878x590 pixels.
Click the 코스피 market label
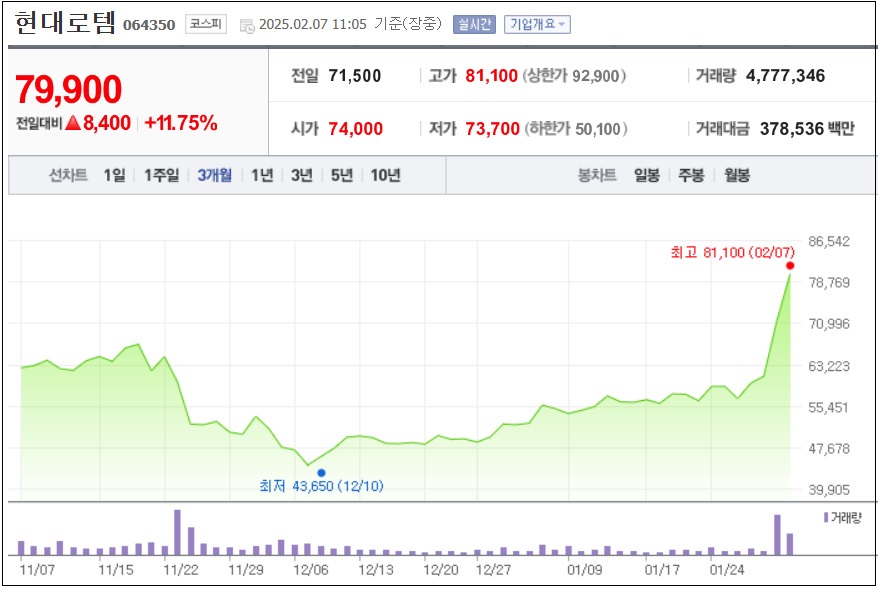tap(206, 24)
